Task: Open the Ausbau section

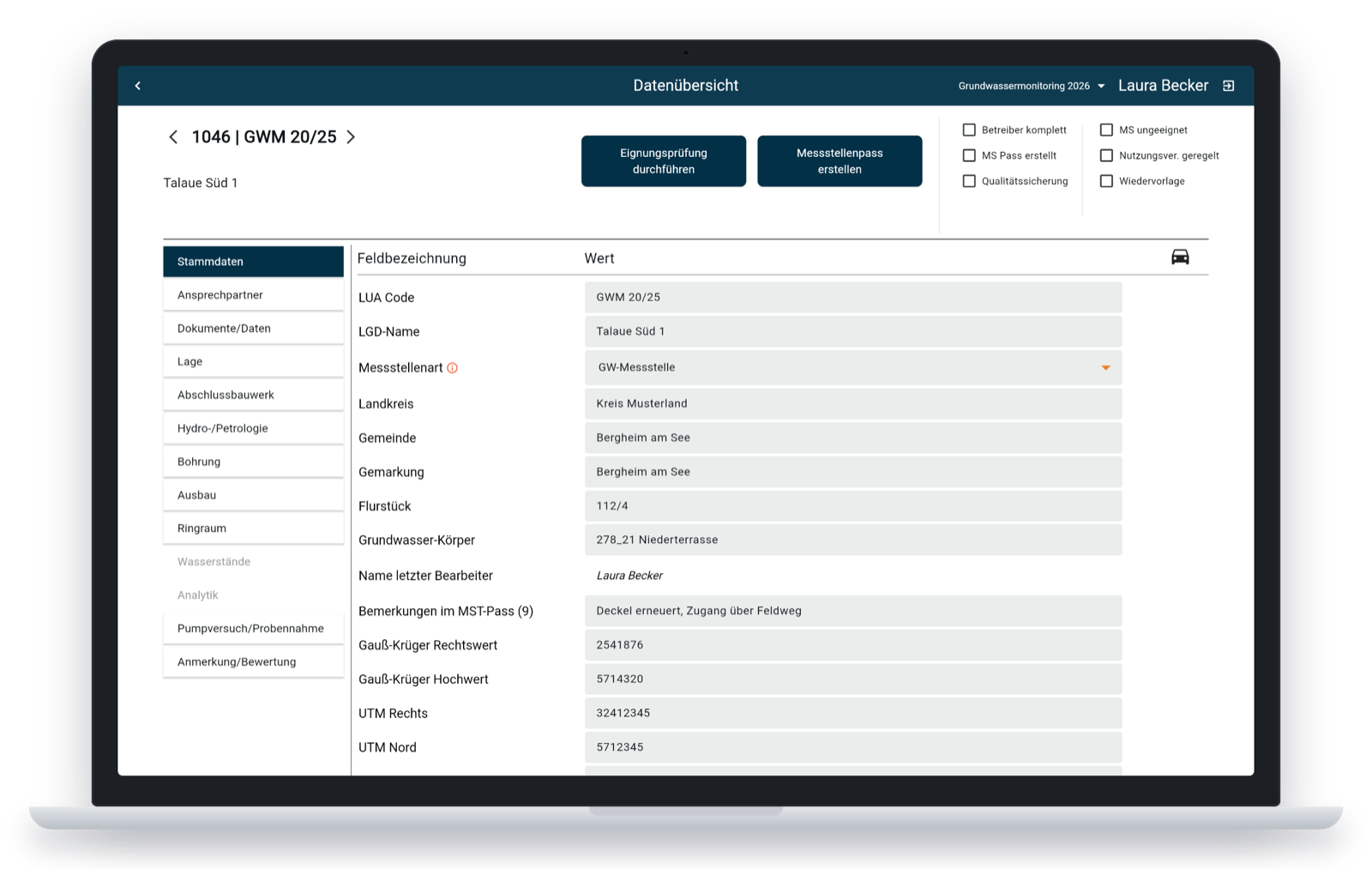Action: pos(253,496)
